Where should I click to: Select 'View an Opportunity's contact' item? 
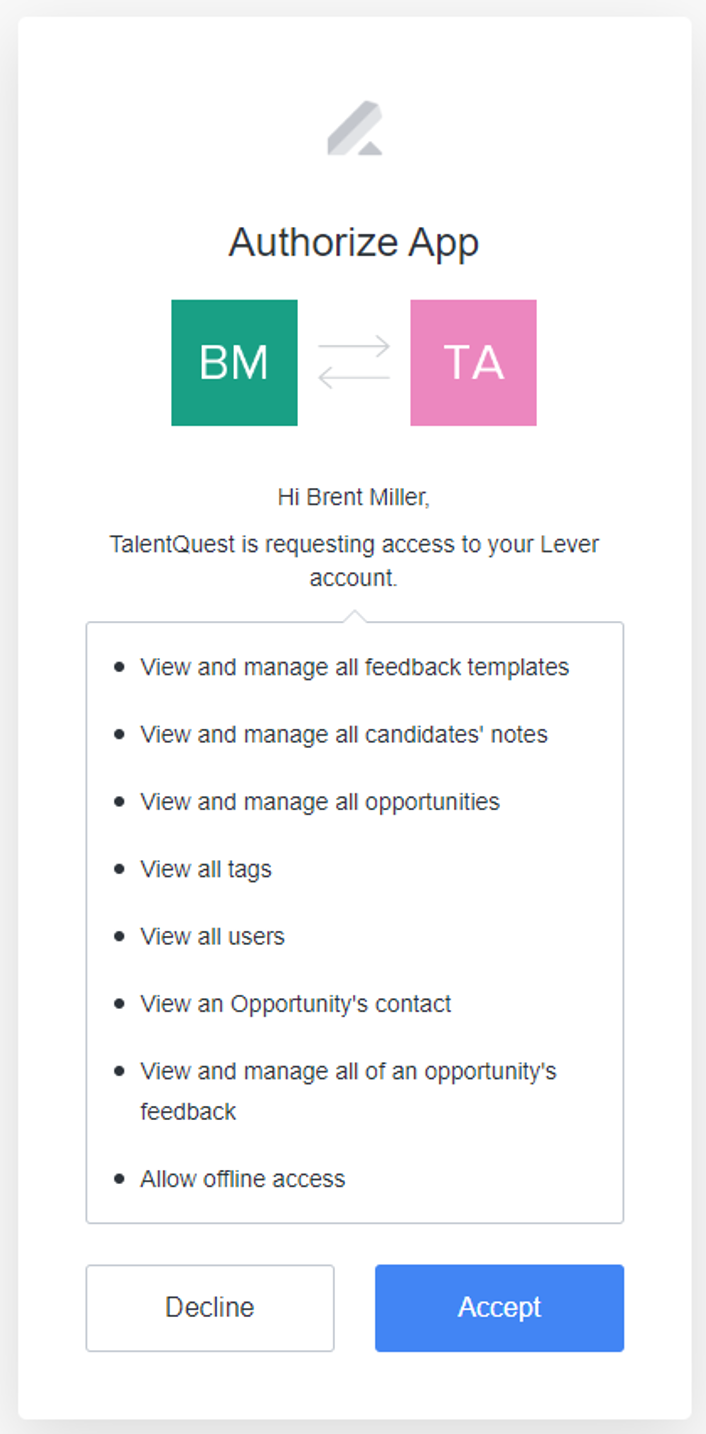pos(293,1003)
